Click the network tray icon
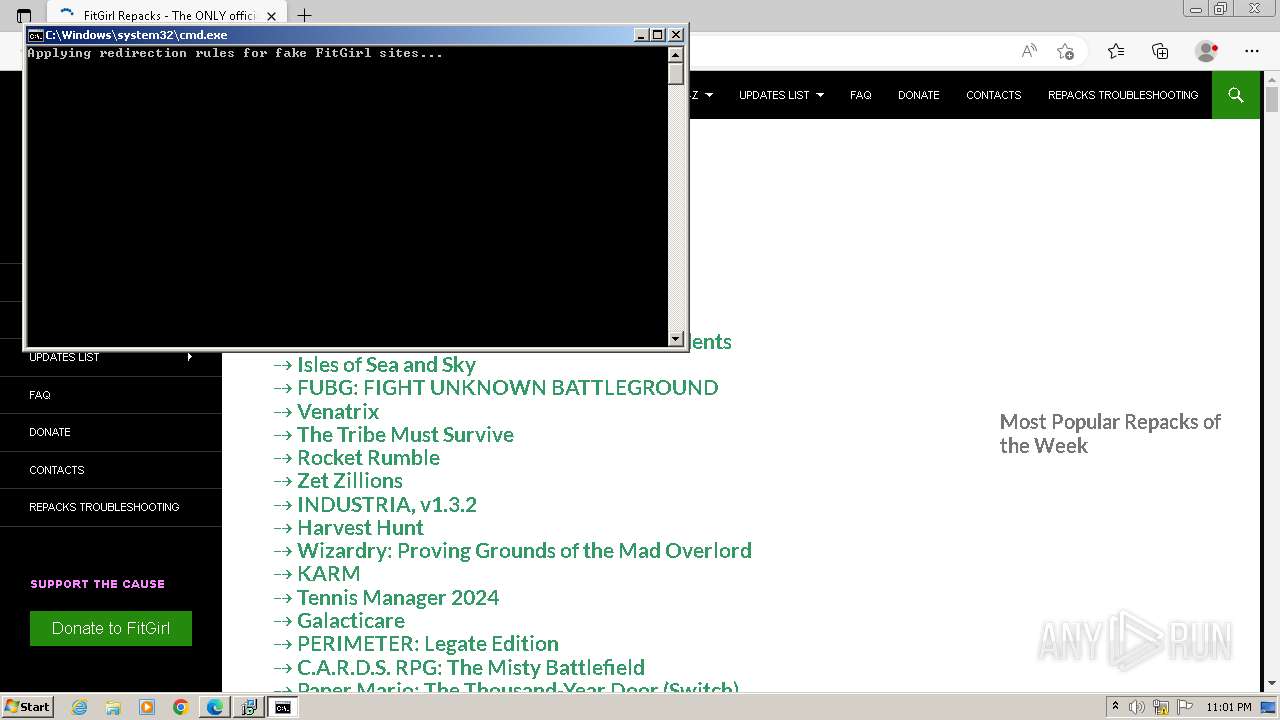 click(1161, 707)
